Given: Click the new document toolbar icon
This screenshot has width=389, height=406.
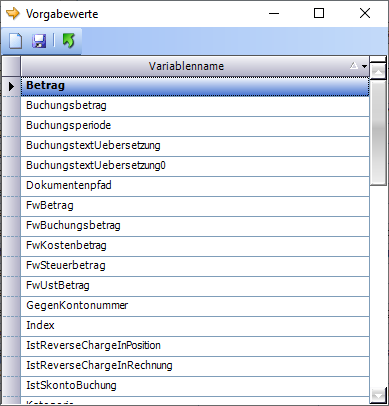Looking at the screenshot, I should coord(15,41).
